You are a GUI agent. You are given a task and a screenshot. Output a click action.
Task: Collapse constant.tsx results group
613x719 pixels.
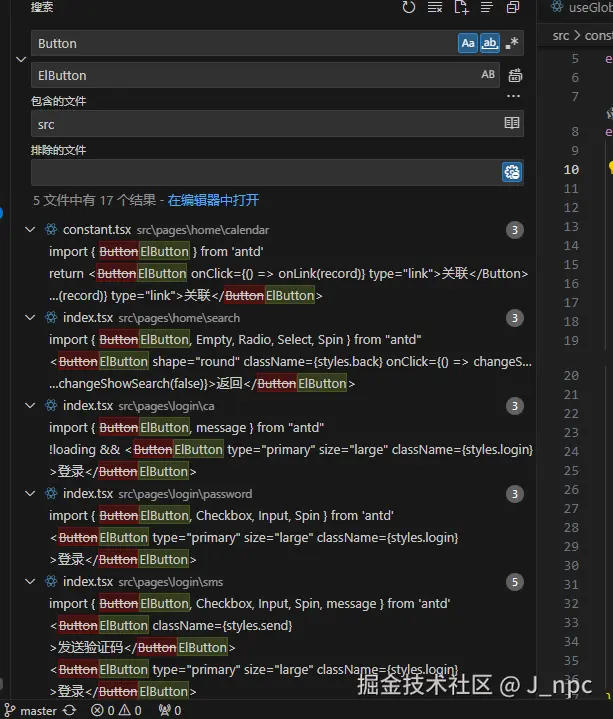coord(30,230)
